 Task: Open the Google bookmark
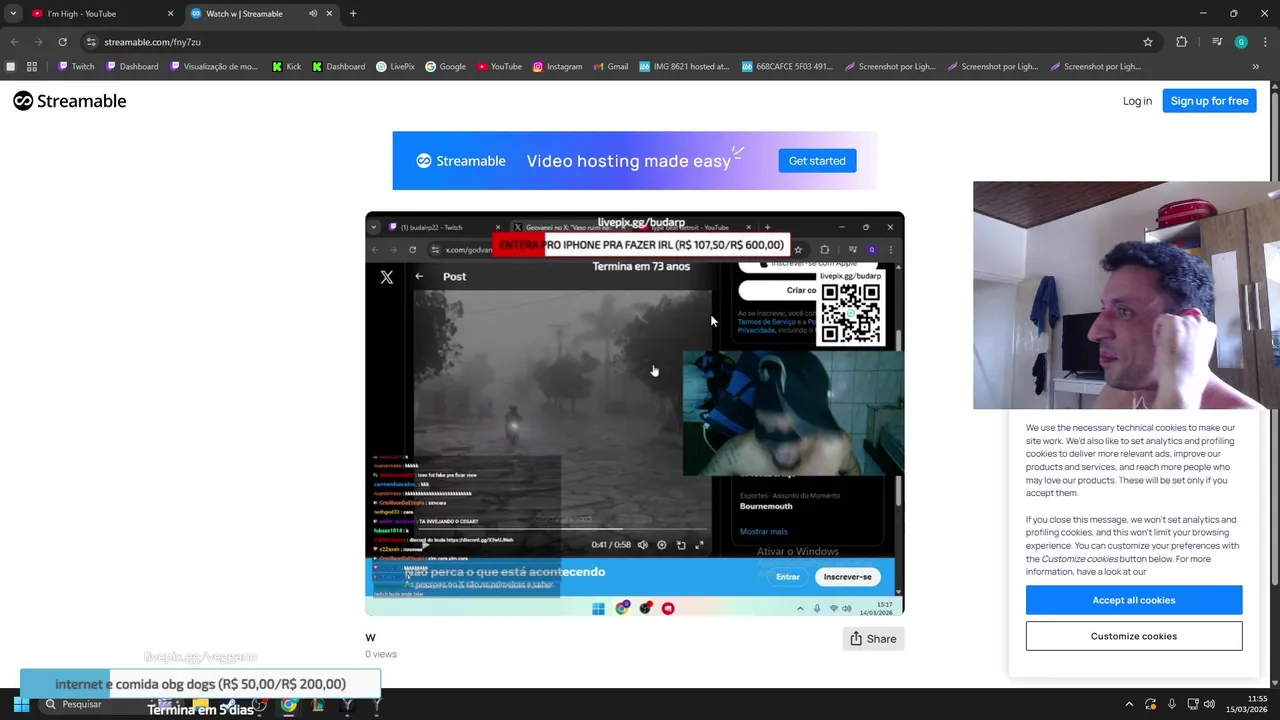[x=445, y=67]
